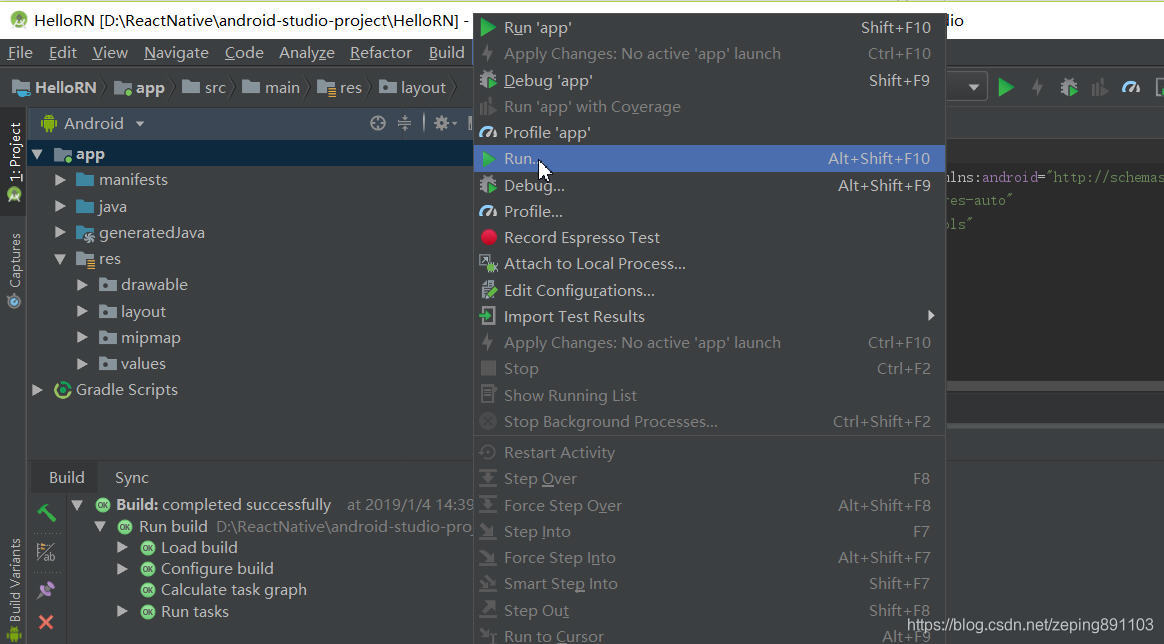1164x644 pixels.
Task: Expand the values folder
Action: click(x=82, y=364)
